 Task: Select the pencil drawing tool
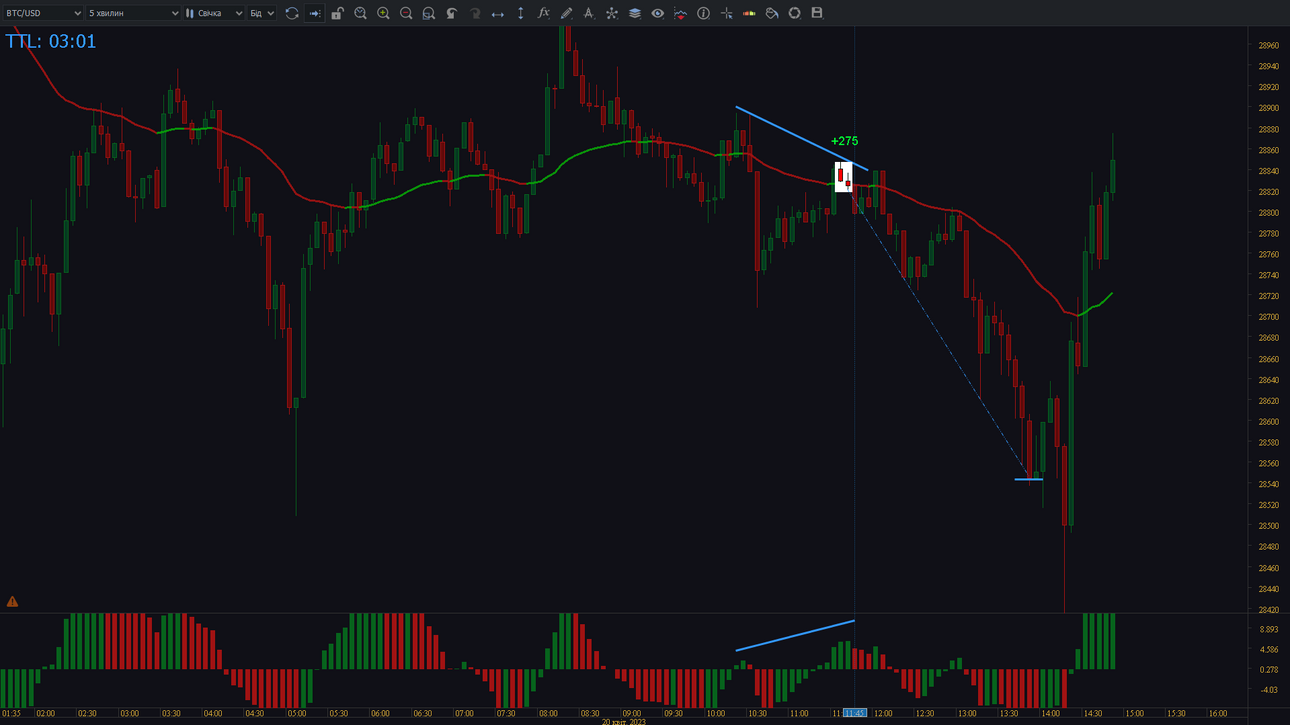tap(566, 13)
